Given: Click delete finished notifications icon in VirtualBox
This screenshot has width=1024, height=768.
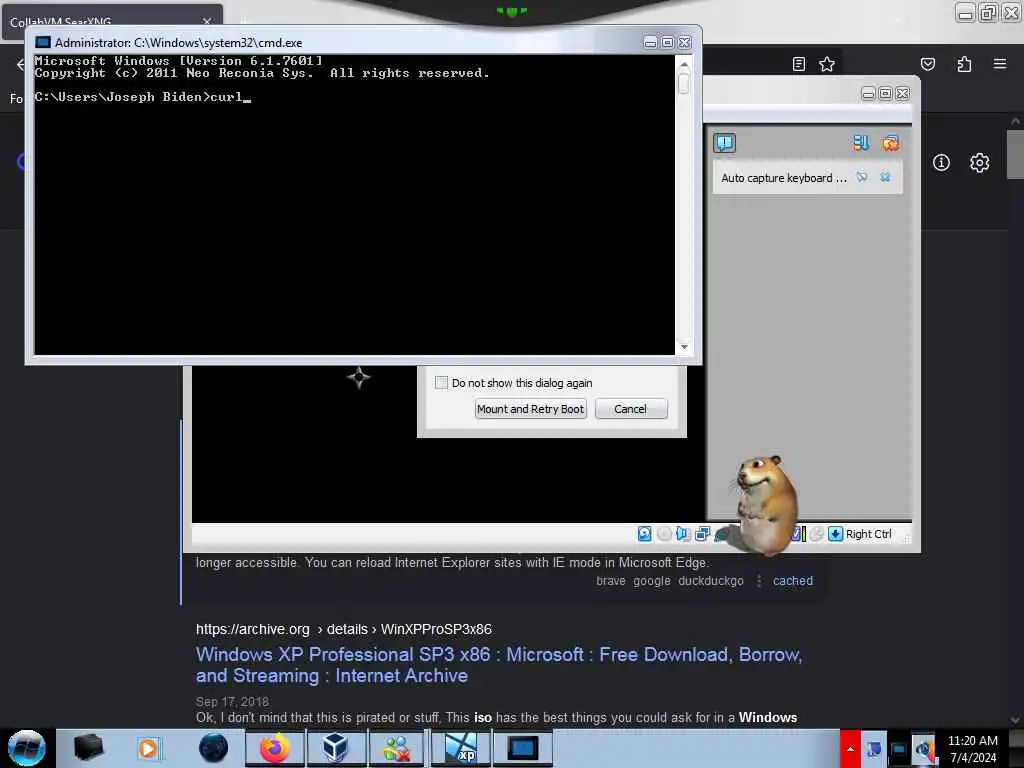Looking at the screenshot, I should tap(890, 142).
